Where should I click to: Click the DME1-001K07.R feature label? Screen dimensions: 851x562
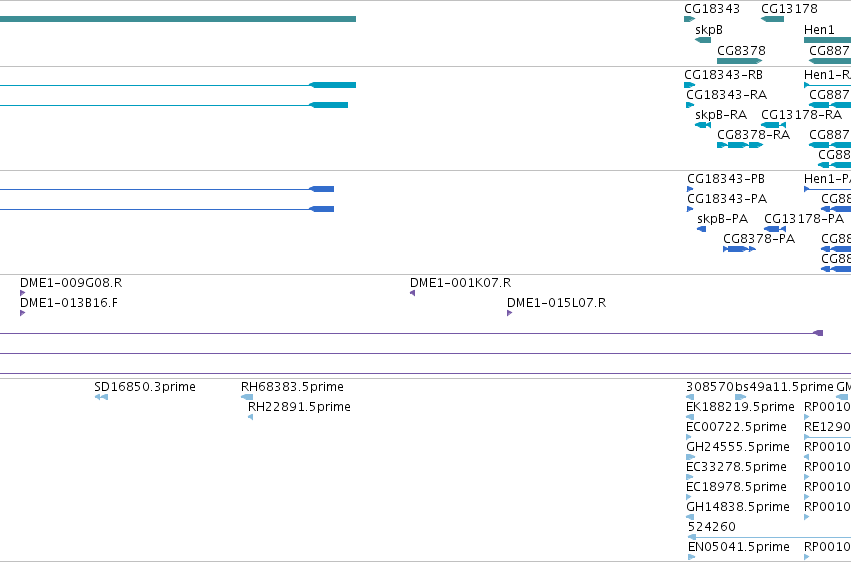coord(460,283)
